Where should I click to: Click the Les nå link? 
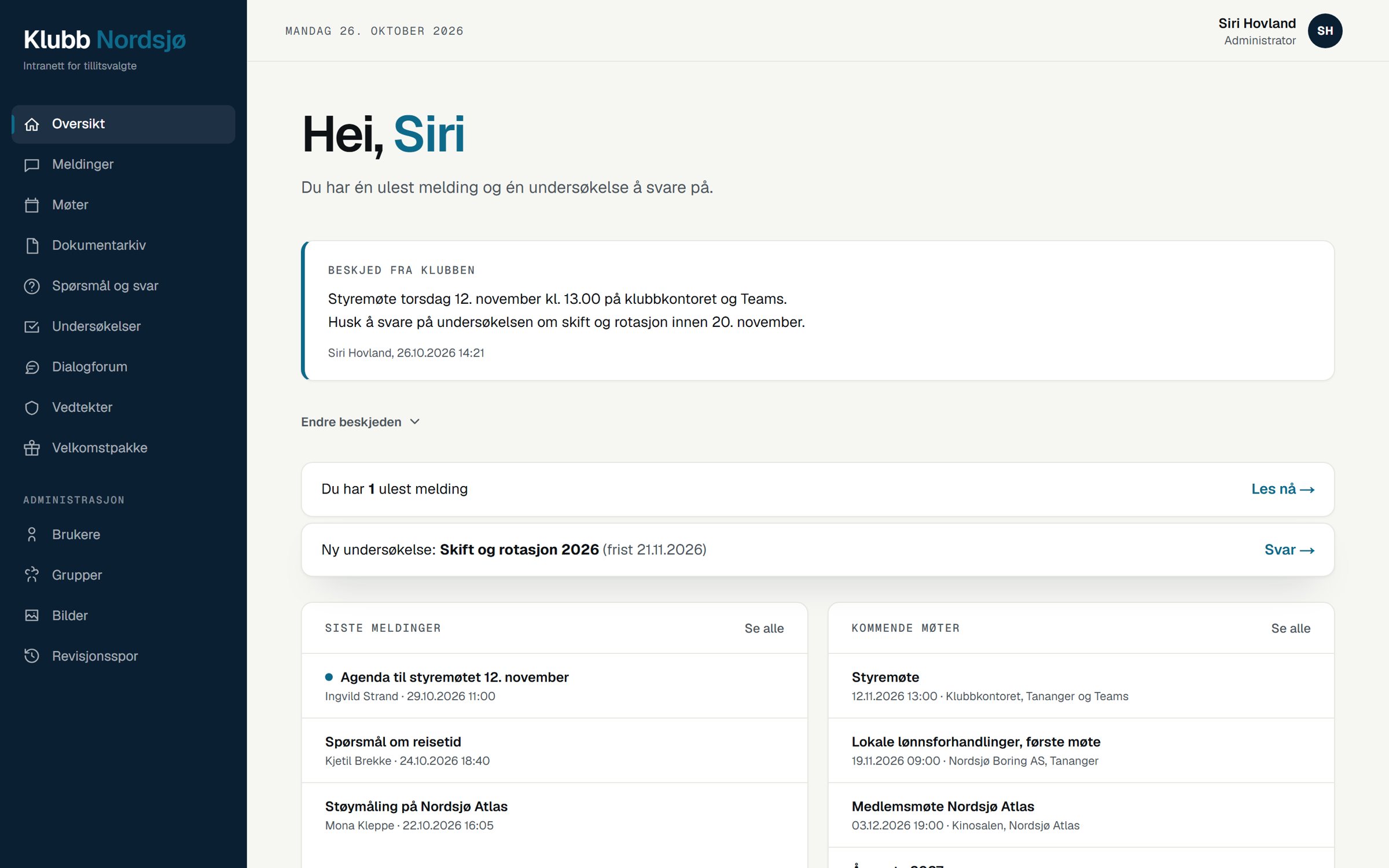pos(1283,490)
